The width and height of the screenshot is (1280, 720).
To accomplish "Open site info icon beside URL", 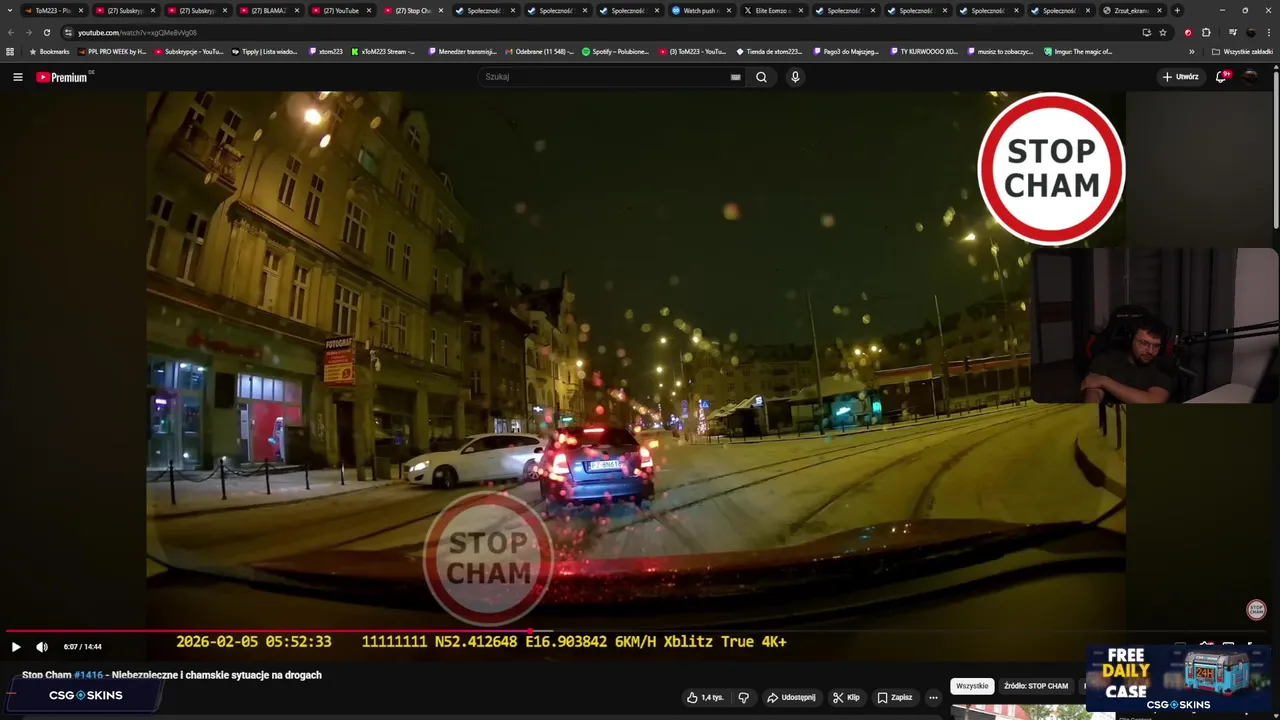I will [x=68, y=32].
